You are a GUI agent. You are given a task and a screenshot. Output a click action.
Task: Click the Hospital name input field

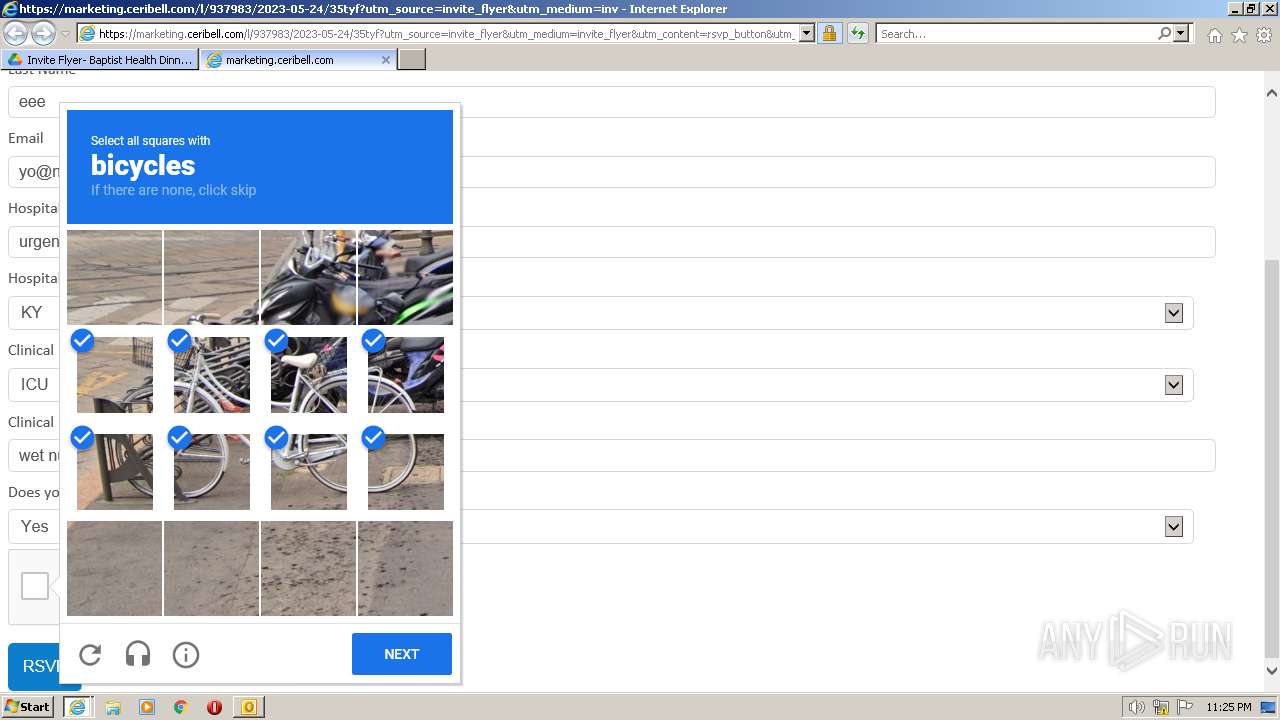click(612, 242)
